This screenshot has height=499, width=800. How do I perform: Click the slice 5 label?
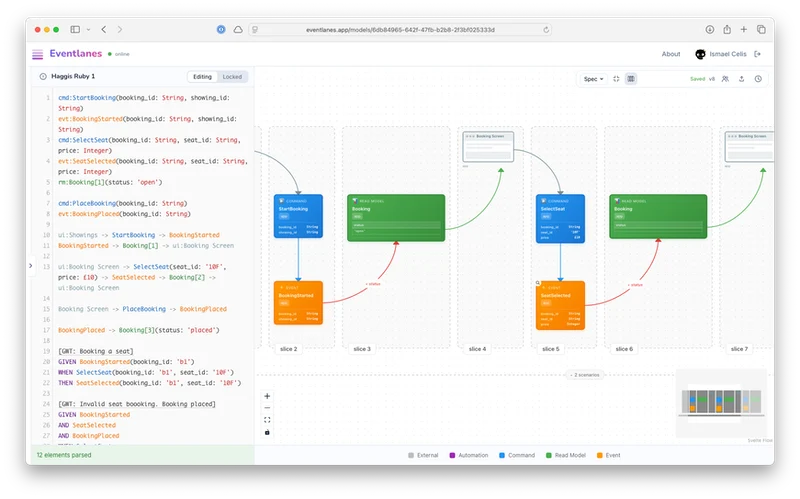click(551, 349)
